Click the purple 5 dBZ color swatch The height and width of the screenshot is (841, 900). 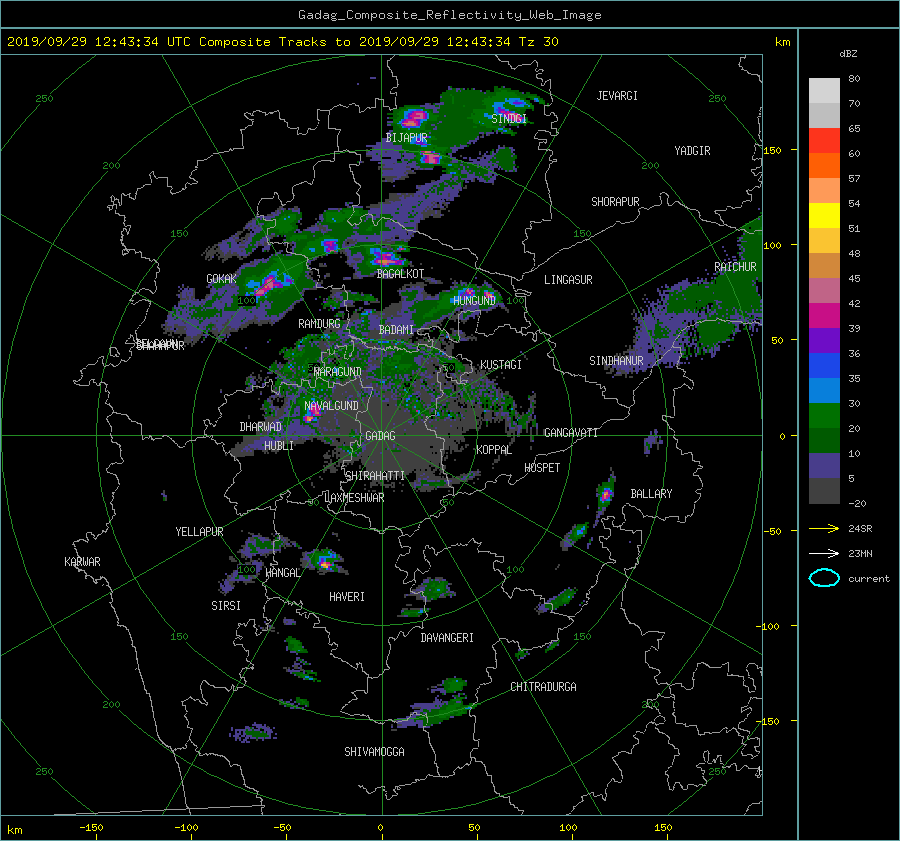click(824, 465)
